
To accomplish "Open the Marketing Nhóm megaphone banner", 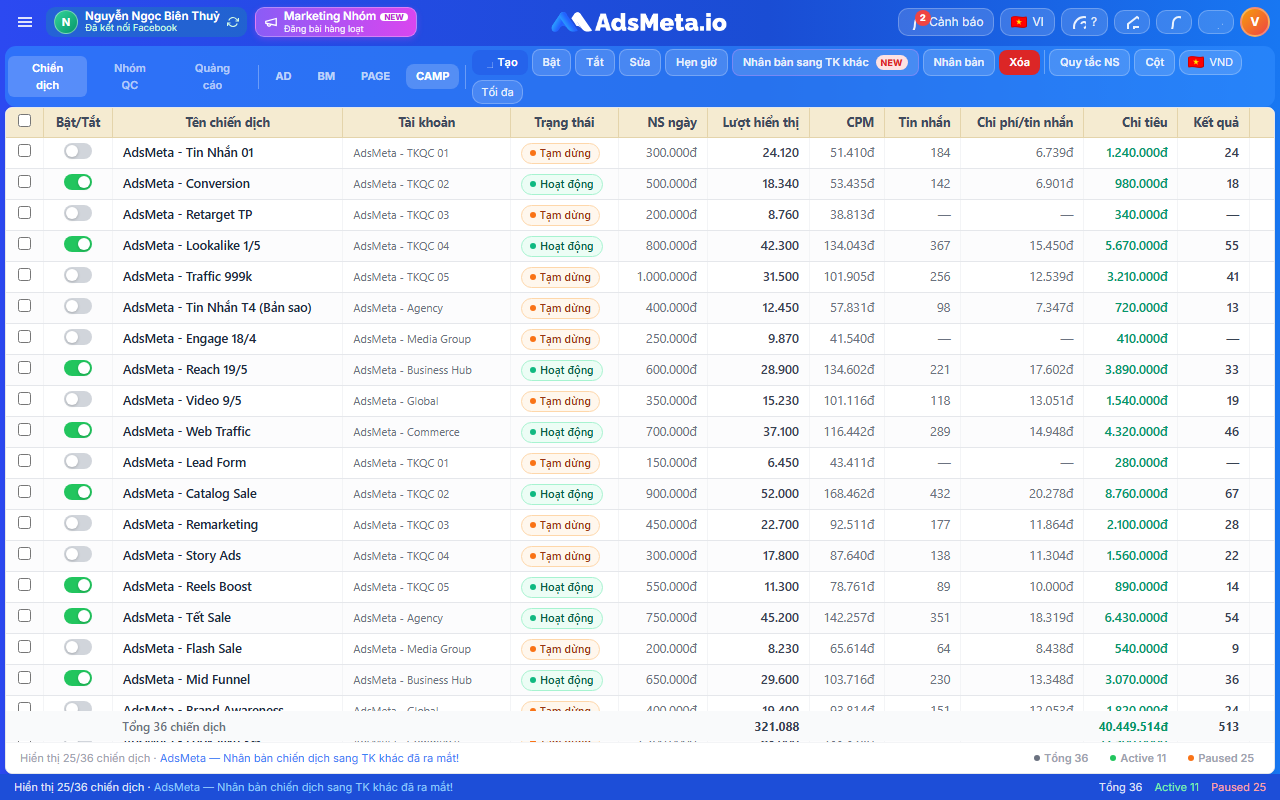I will (x=336, y=22).
